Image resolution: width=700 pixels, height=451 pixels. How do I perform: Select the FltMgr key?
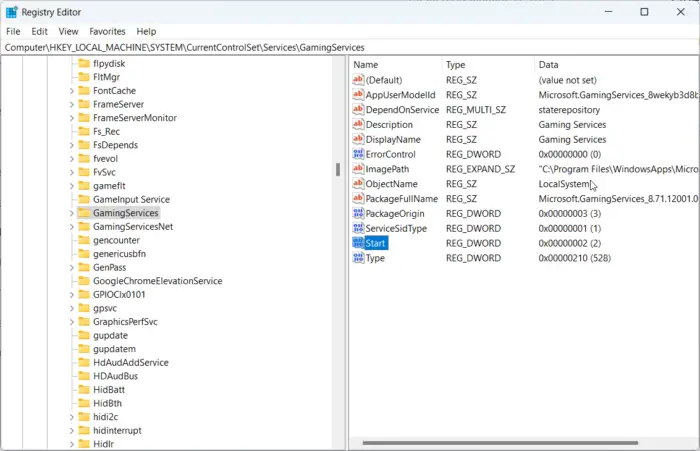(106, 77)
